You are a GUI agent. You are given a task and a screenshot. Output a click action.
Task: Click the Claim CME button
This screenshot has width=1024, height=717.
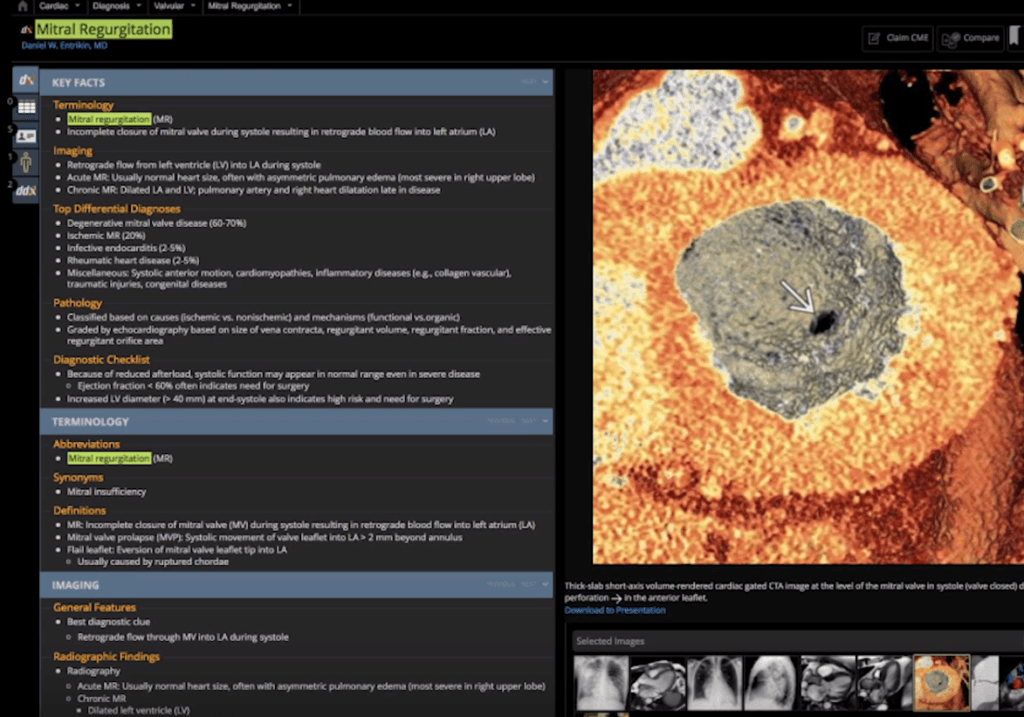coord(897,38)
